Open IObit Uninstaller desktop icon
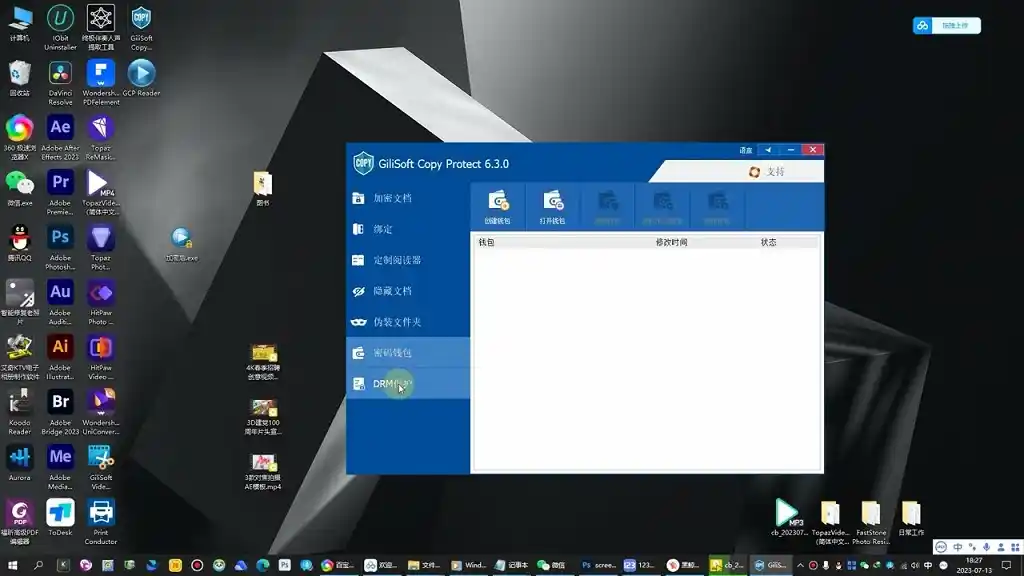Screen dimensions: 1024x576 [x=60, y=27]
